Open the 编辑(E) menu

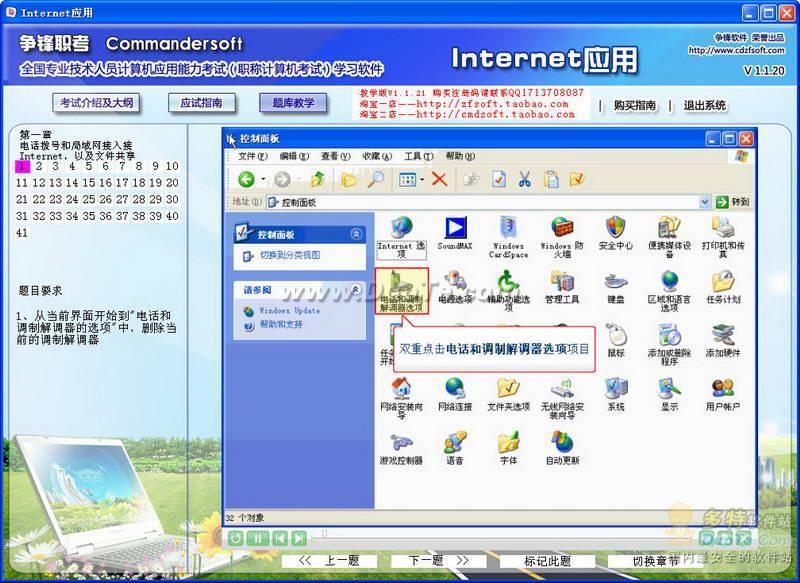click(x=294, y=156)
